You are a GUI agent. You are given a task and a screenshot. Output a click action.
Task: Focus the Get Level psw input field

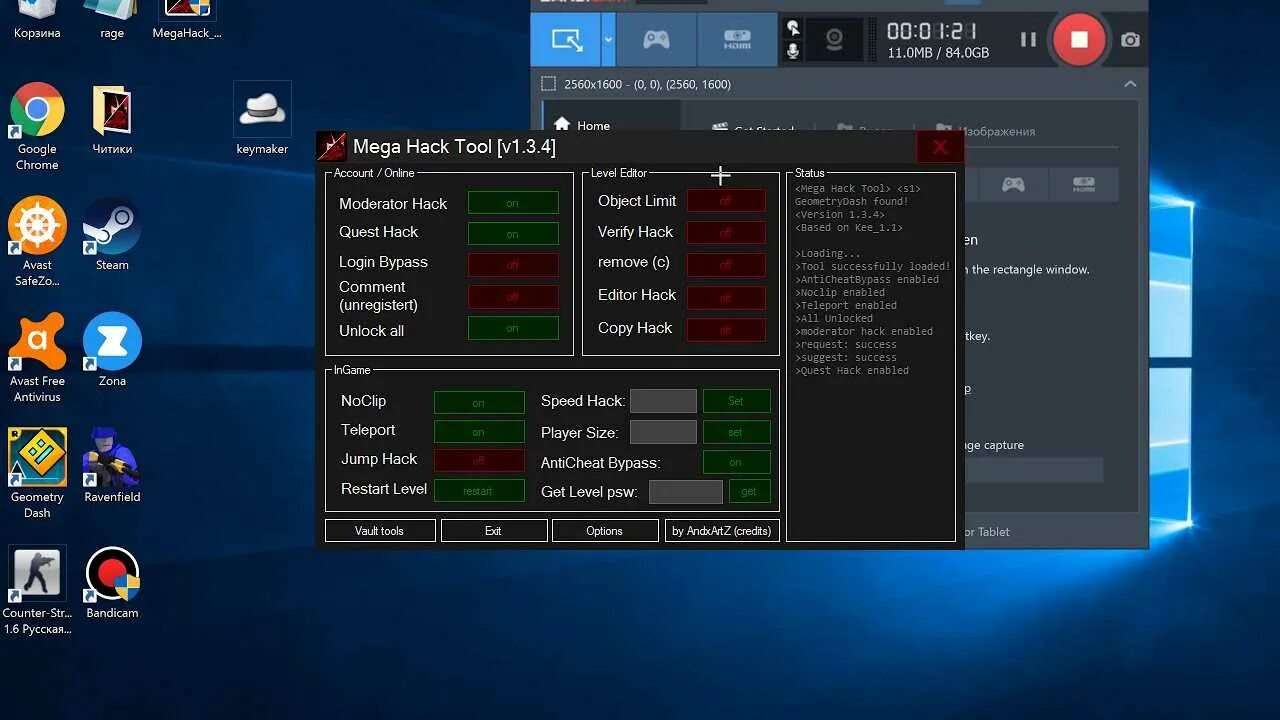(x=686, y=492)
